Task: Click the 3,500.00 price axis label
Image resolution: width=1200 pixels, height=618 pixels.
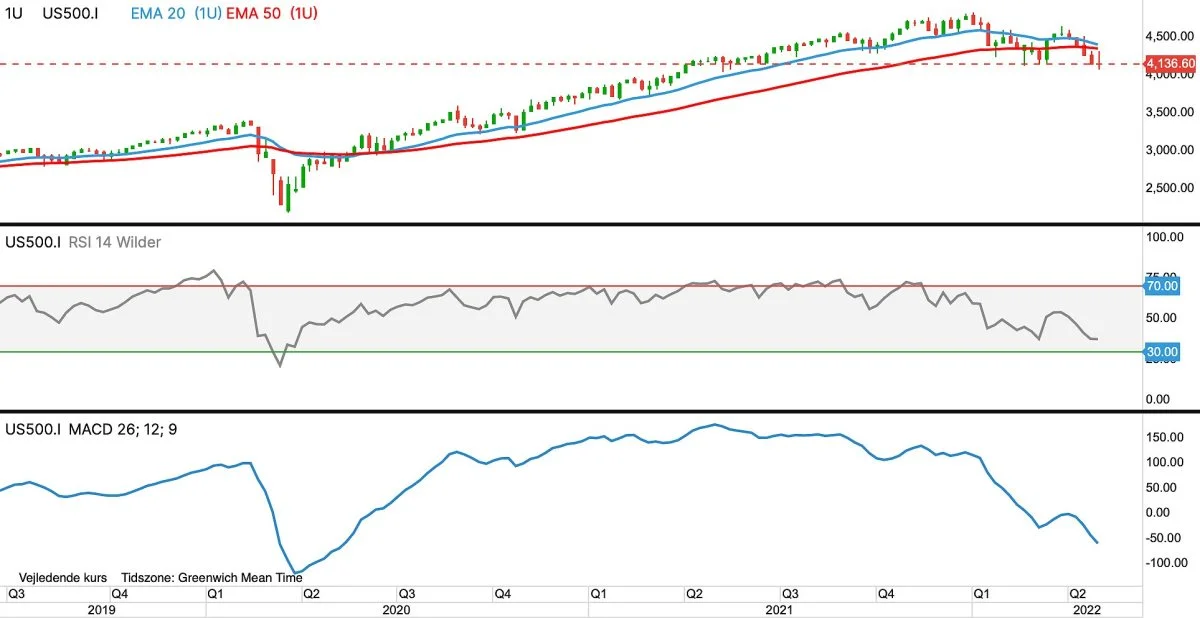Action: point(1172,112)
